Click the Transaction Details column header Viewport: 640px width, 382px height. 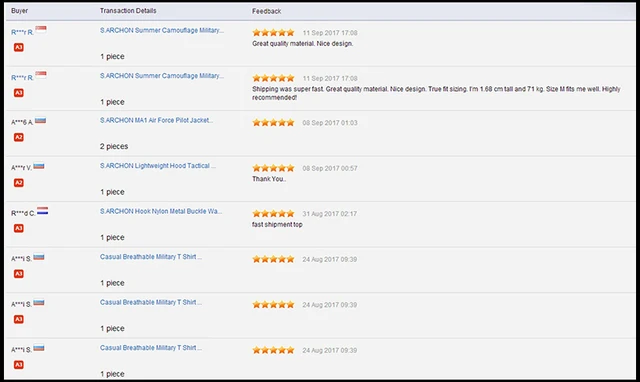click(x=128, y=11)
